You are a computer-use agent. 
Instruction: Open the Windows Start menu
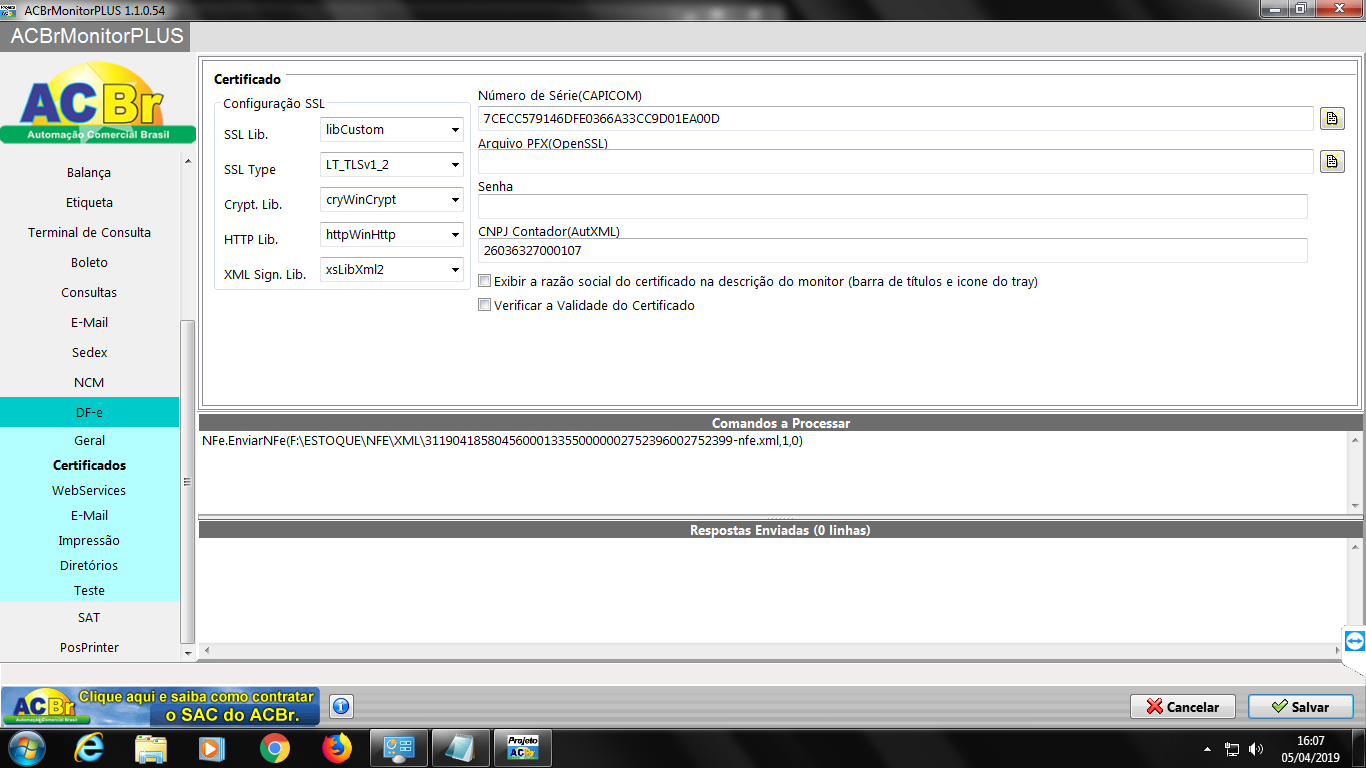25,748
